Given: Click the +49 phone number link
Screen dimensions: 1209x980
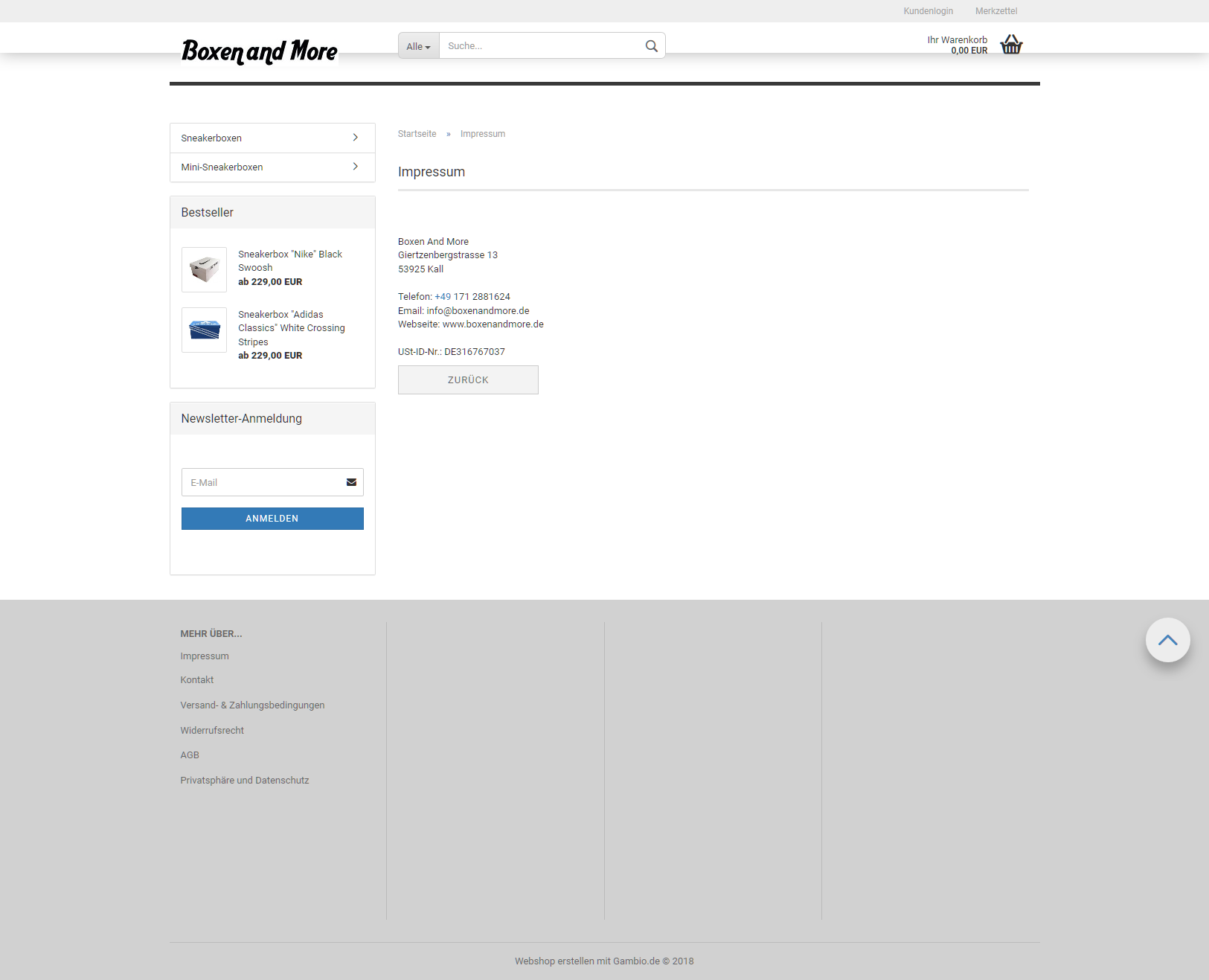Looking at the screenshot, I should (443, 297).
